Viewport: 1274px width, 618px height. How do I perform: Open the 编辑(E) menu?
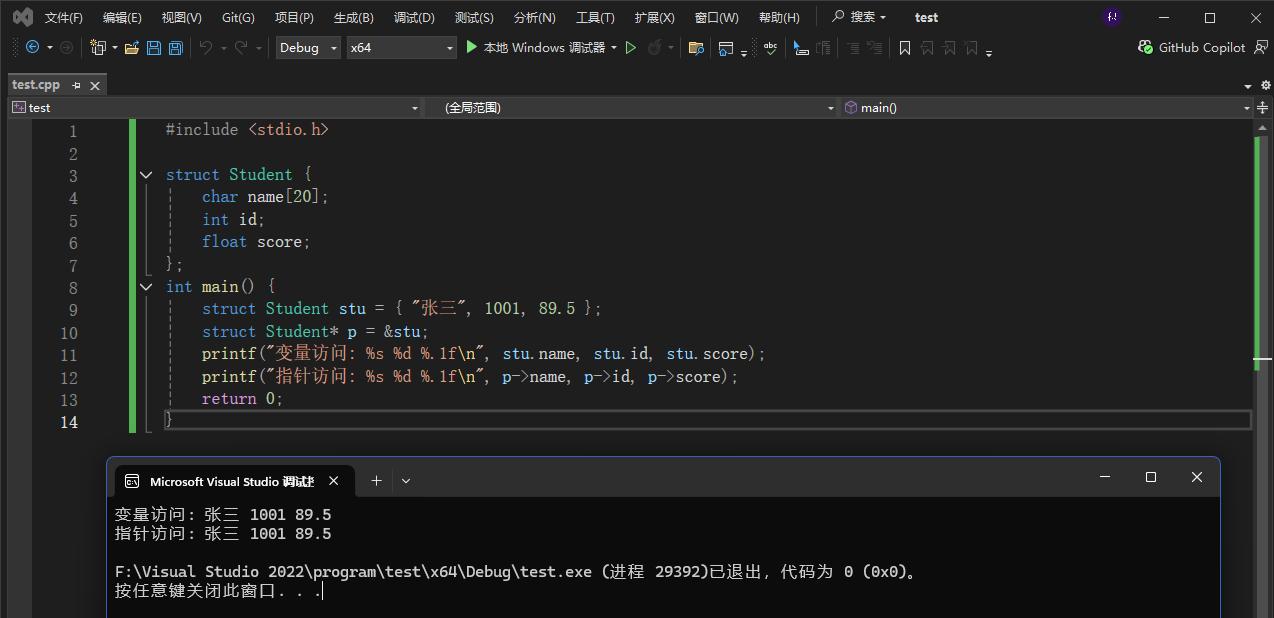click(122, 17)
